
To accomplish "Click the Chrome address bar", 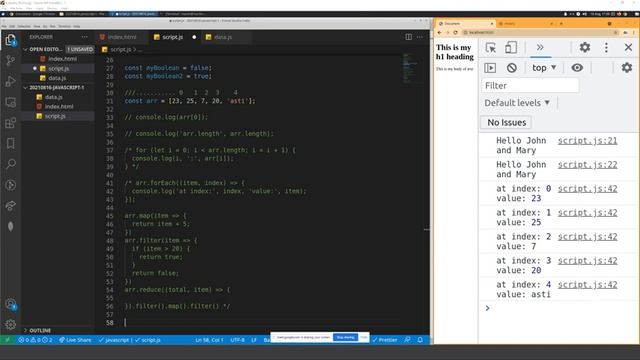I will coord(540,32).
